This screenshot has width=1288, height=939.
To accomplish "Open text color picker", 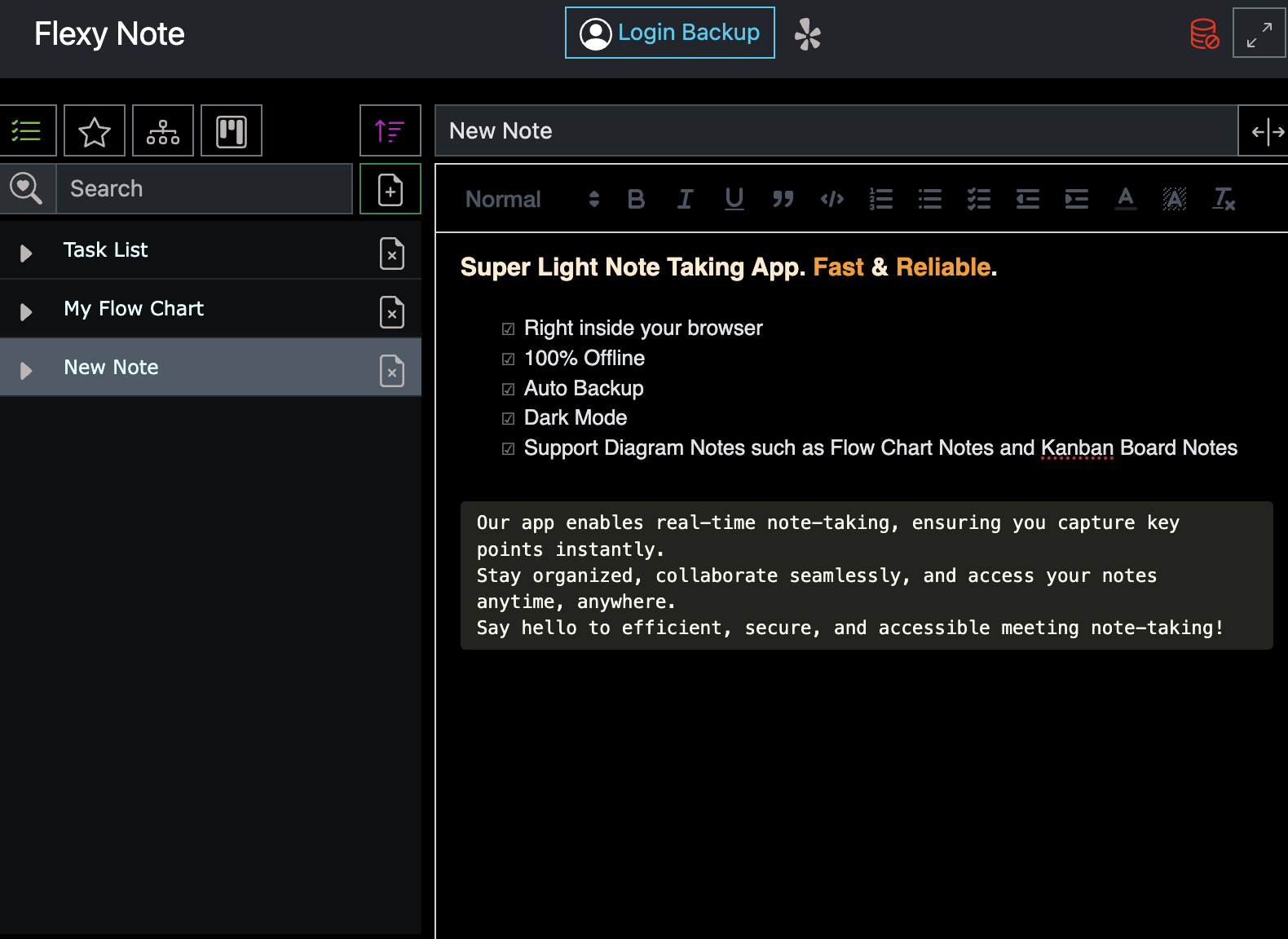I will (1126, 199).
